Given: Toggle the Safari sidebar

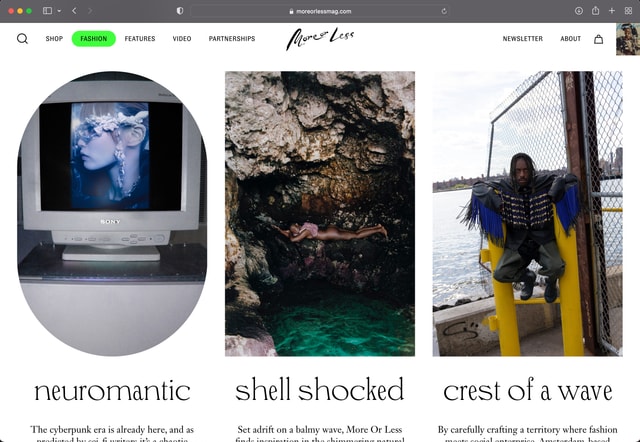Looking at the screenshot, I should click(x=47, y=10).
